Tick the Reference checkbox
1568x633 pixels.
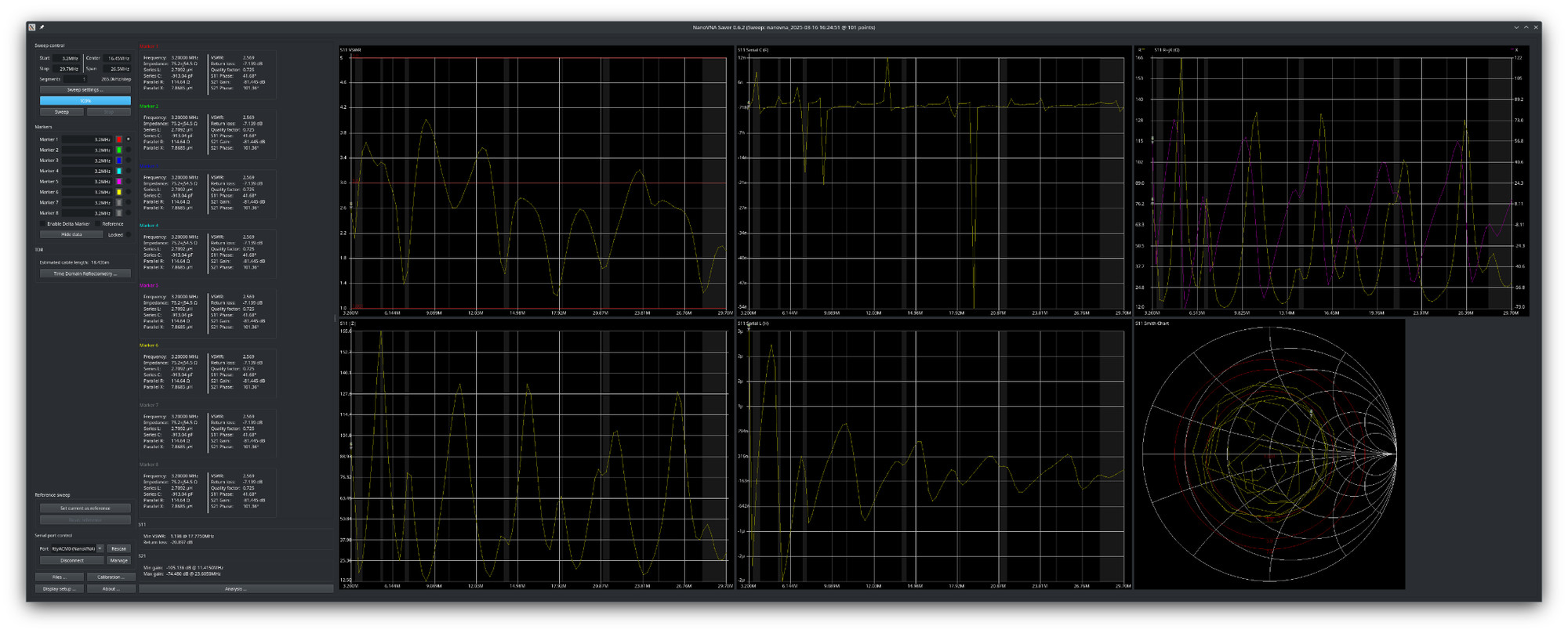point(98,224)
